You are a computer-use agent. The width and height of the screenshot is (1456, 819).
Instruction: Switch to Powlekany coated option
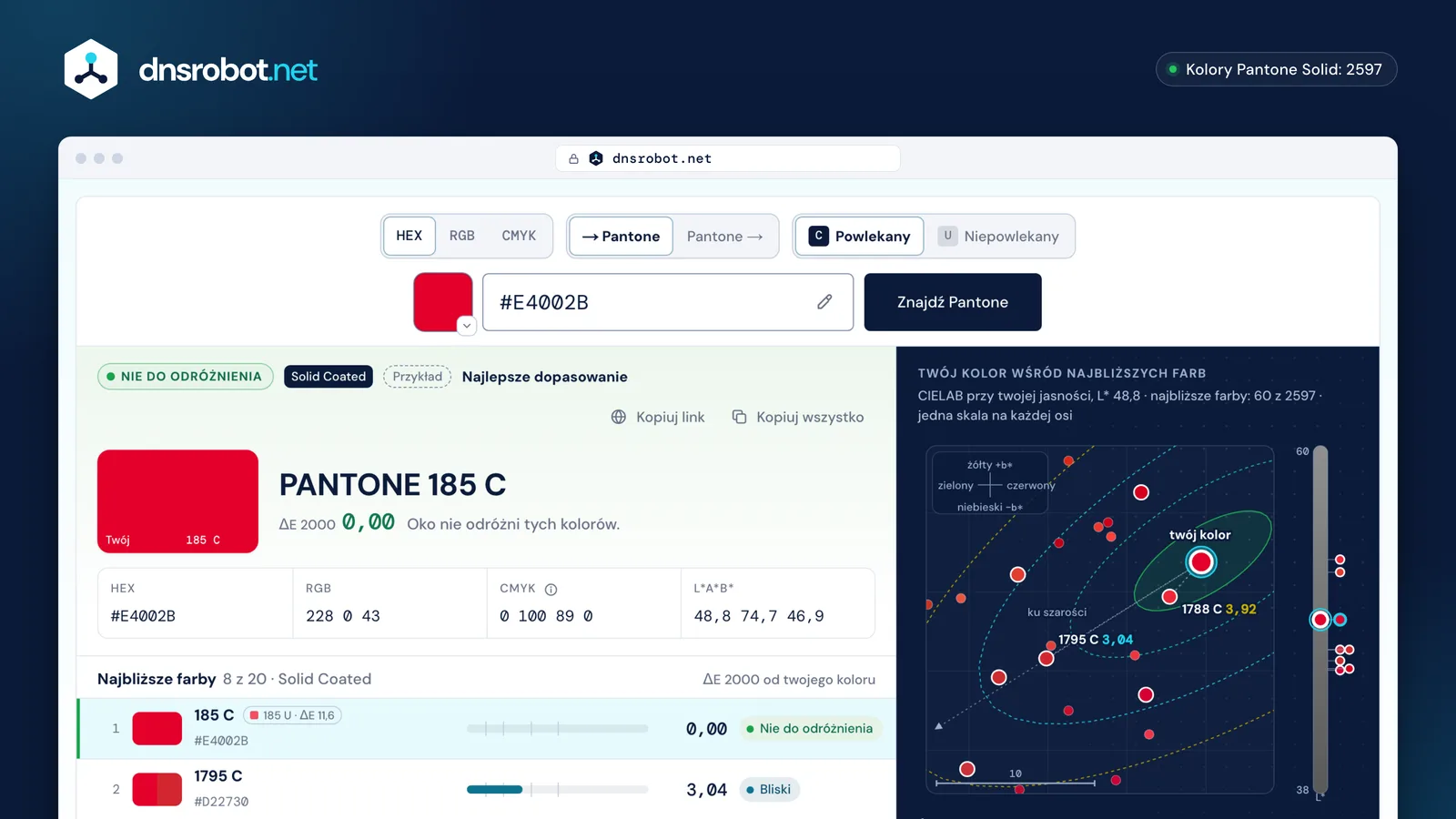coord(860,236)
